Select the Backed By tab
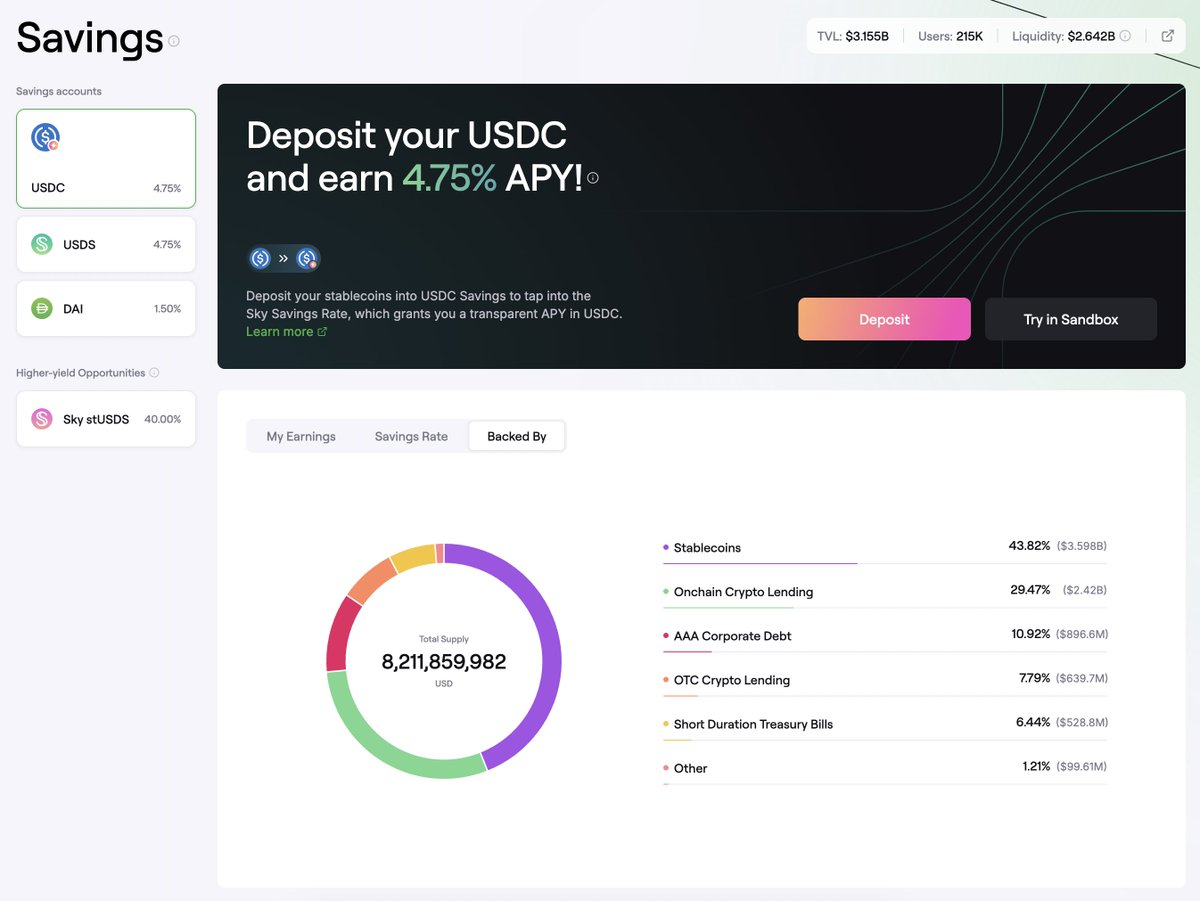1200x901 pixels. pyautogui.click(x=517, y=436)
